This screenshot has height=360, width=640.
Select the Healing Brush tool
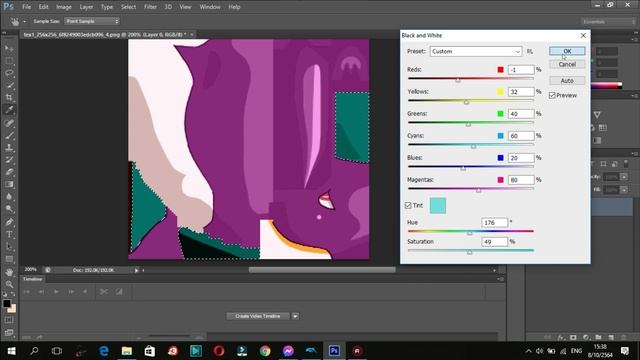pyautogui.click(x=9, y=122)
